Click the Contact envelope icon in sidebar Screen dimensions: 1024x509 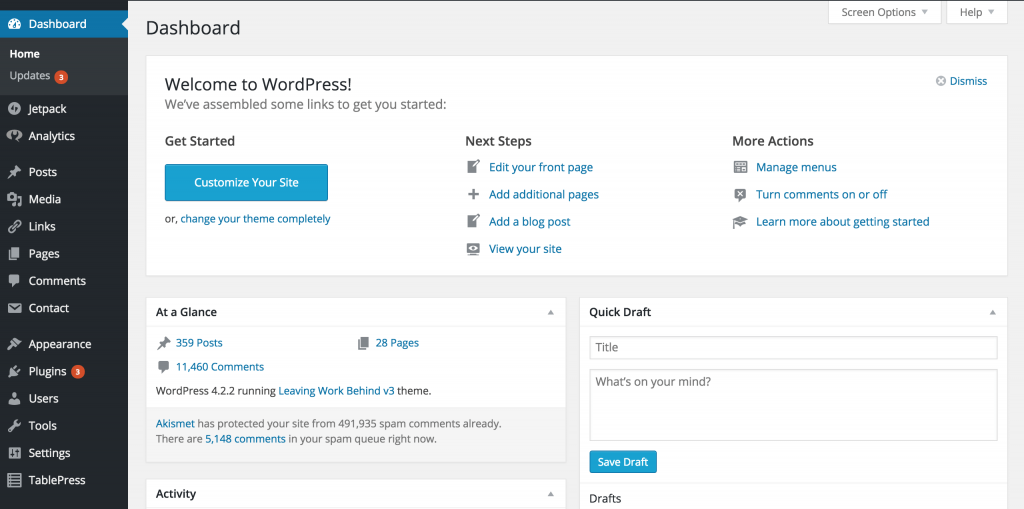point(14,308)
